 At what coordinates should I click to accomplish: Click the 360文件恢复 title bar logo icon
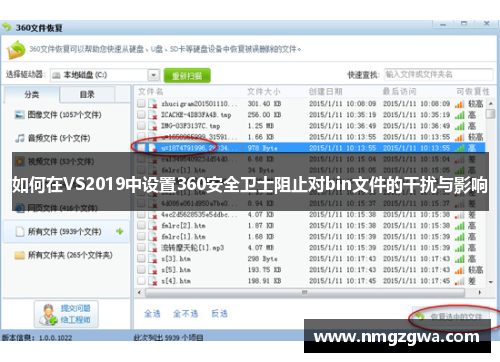pyautogui.click(x=7, y=27)
